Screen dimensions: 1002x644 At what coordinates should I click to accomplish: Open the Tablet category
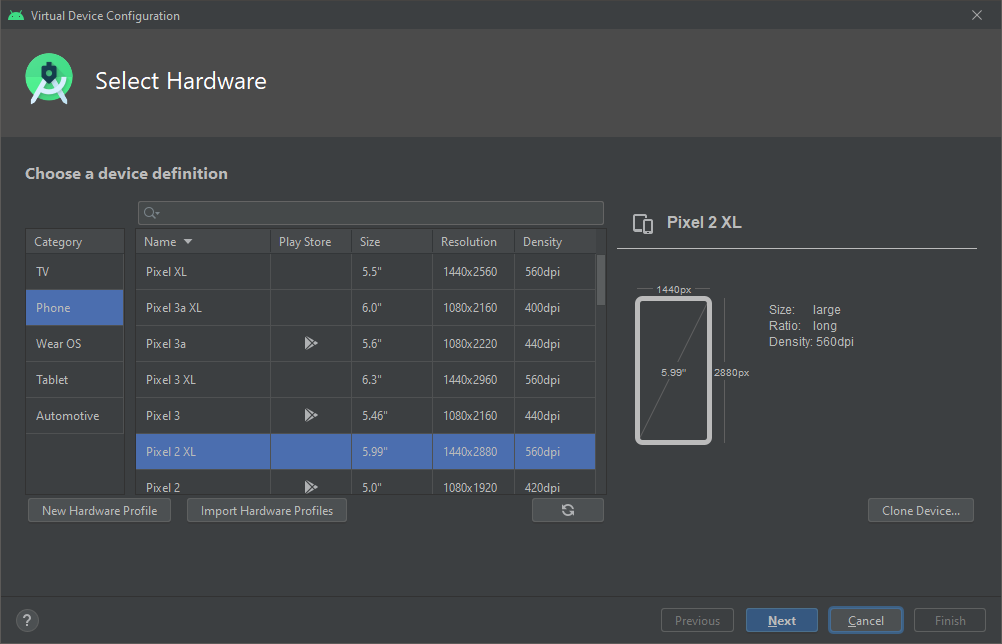[x=74, y=379]
